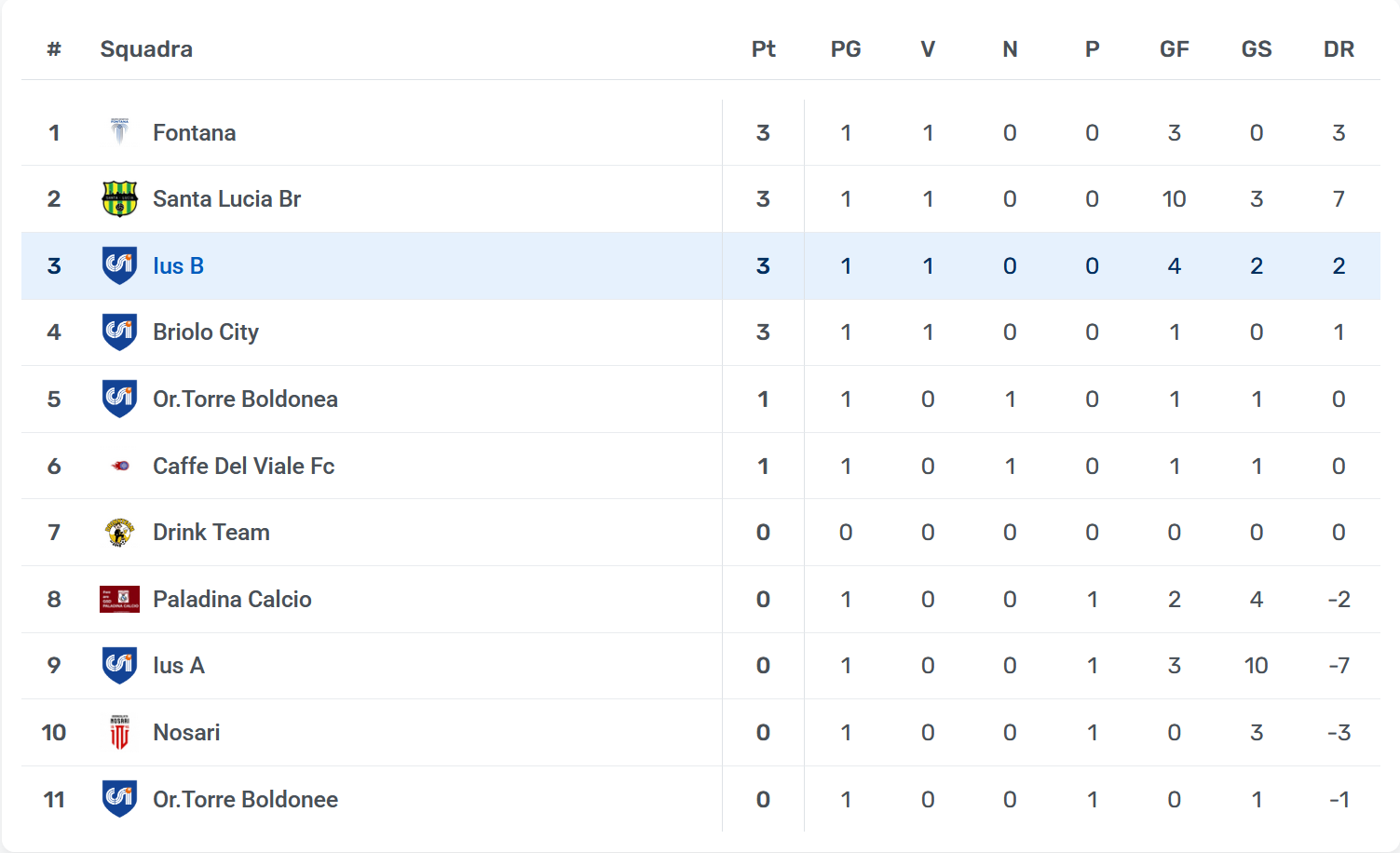Click the Nosari striped crest
The image size is (1400, 853).
[x=119, y=733]
